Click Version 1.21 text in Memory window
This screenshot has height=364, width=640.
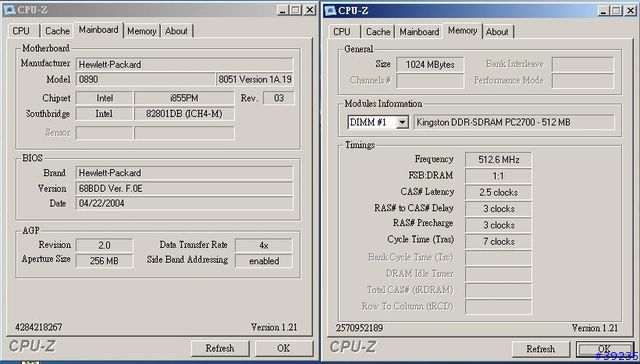(x=595, y=328)
